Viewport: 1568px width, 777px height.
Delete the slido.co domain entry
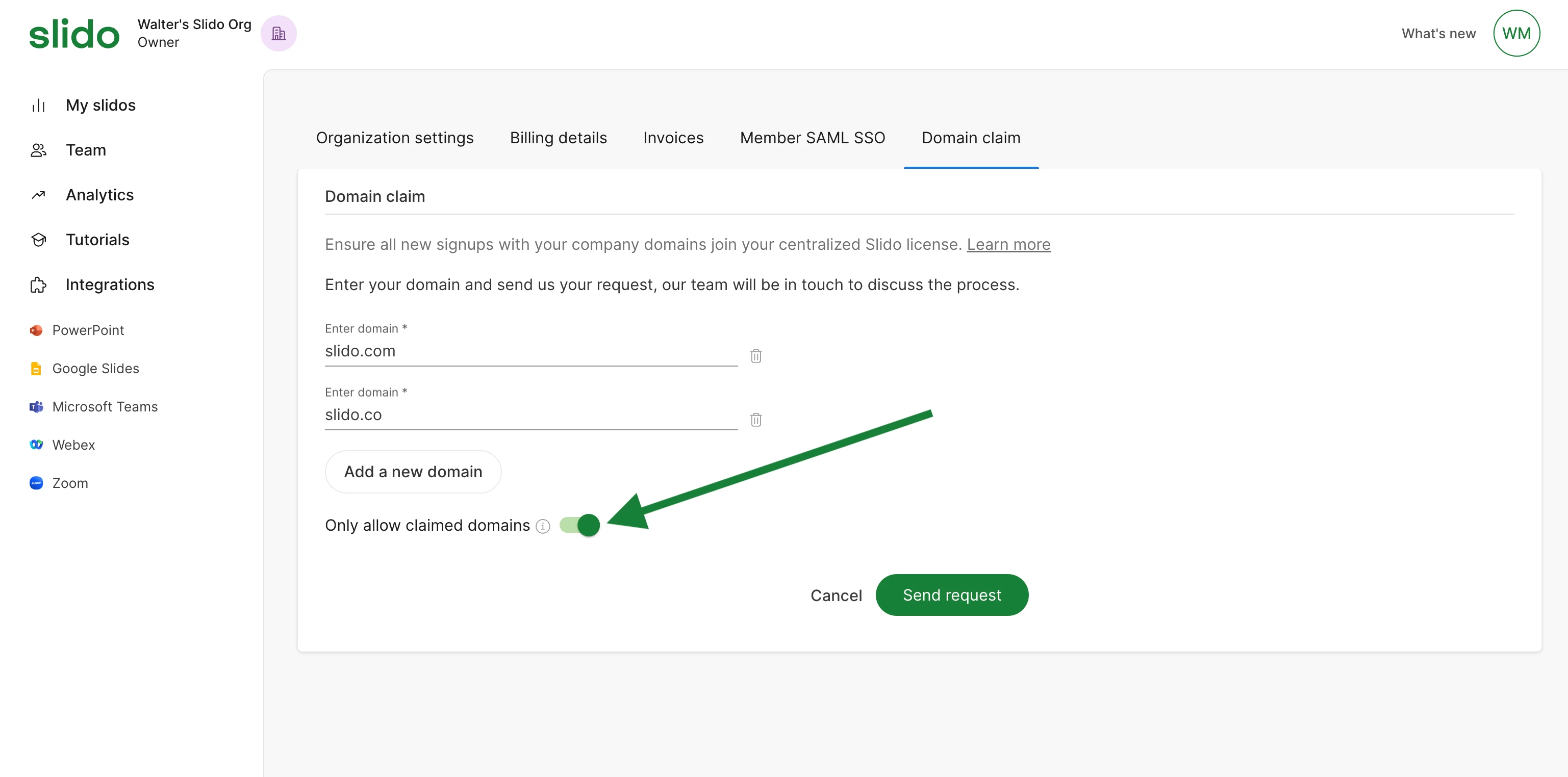click(755, 420)
